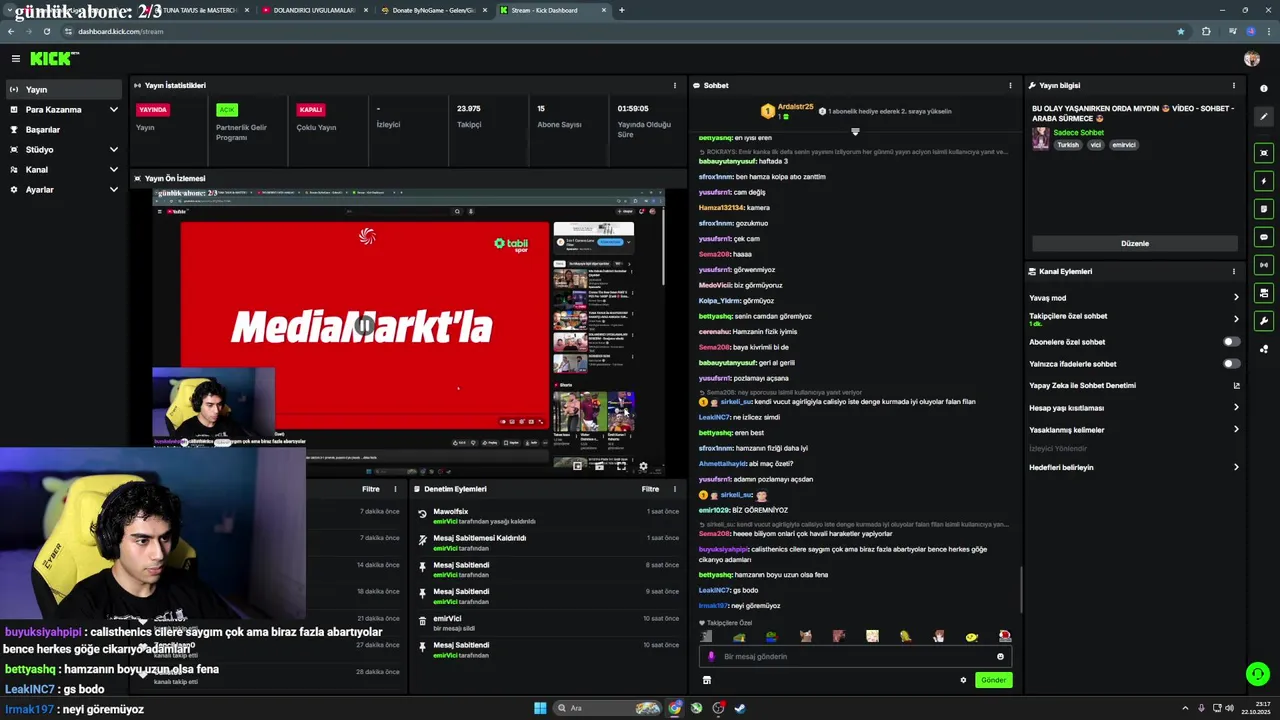
Task: Switch to TUNA TAVUS ile MASTERCHEF browser tab
Action: [197, 10]
